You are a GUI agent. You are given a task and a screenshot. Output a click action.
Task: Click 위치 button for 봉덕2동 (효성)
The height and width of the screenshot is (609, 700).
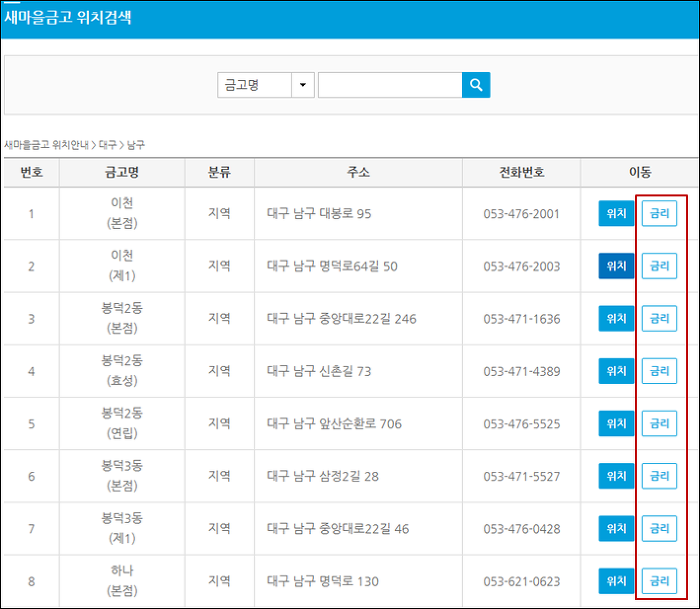click(616, 371)
